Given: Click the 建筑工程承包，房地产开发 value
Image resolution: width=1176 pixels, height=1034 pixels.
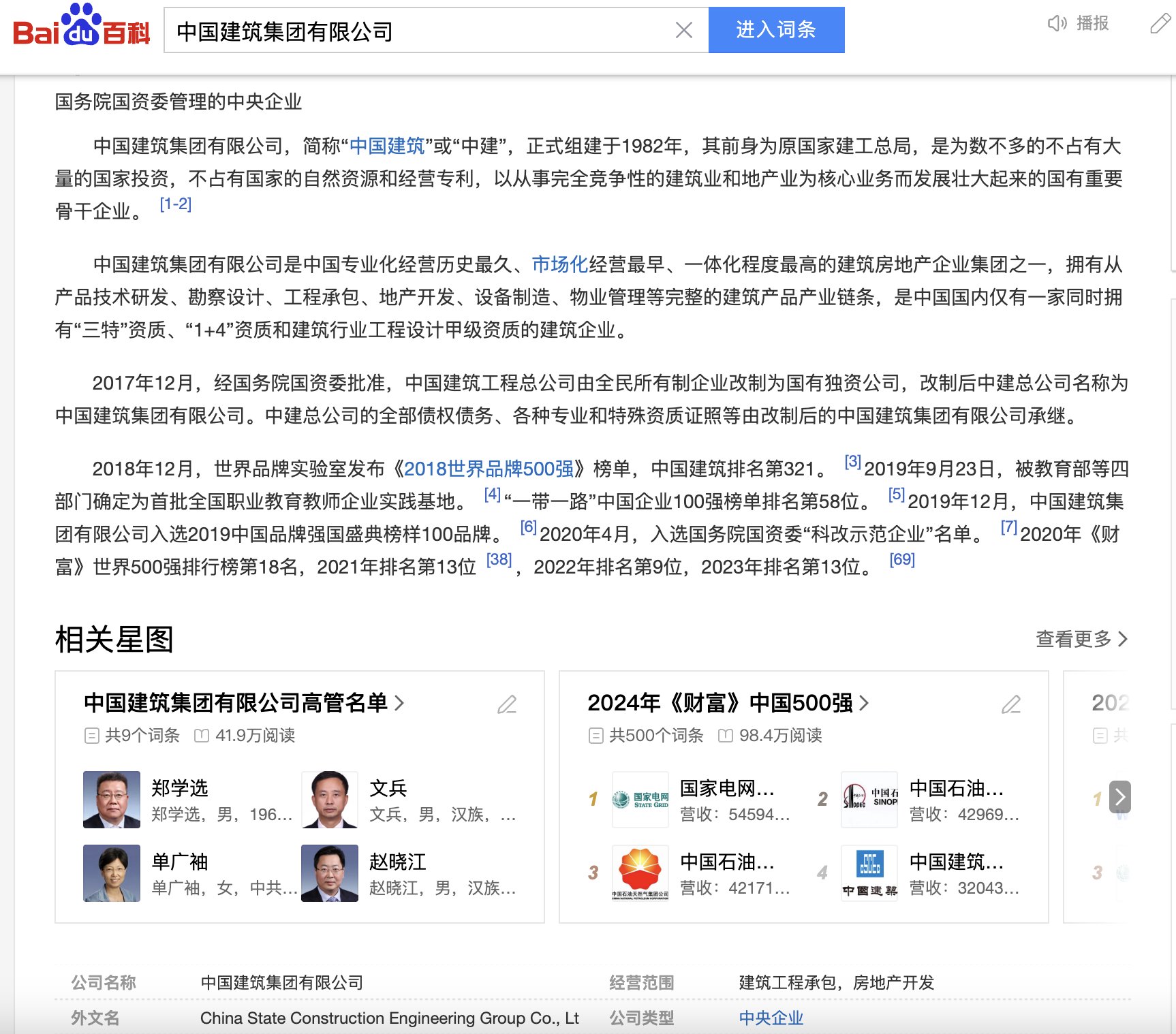Looking at the screenshot, I should [837, 982].
